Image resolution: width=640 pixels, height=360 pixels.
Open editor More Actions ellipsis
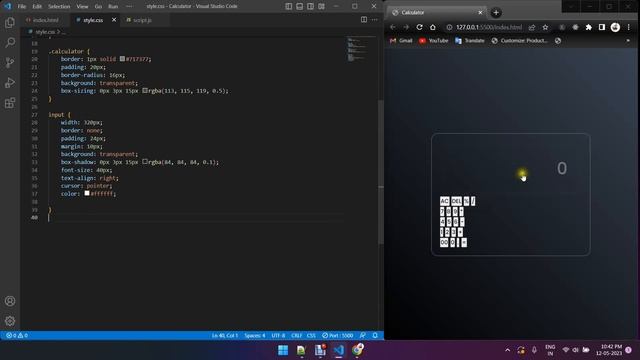pos(374,20)
